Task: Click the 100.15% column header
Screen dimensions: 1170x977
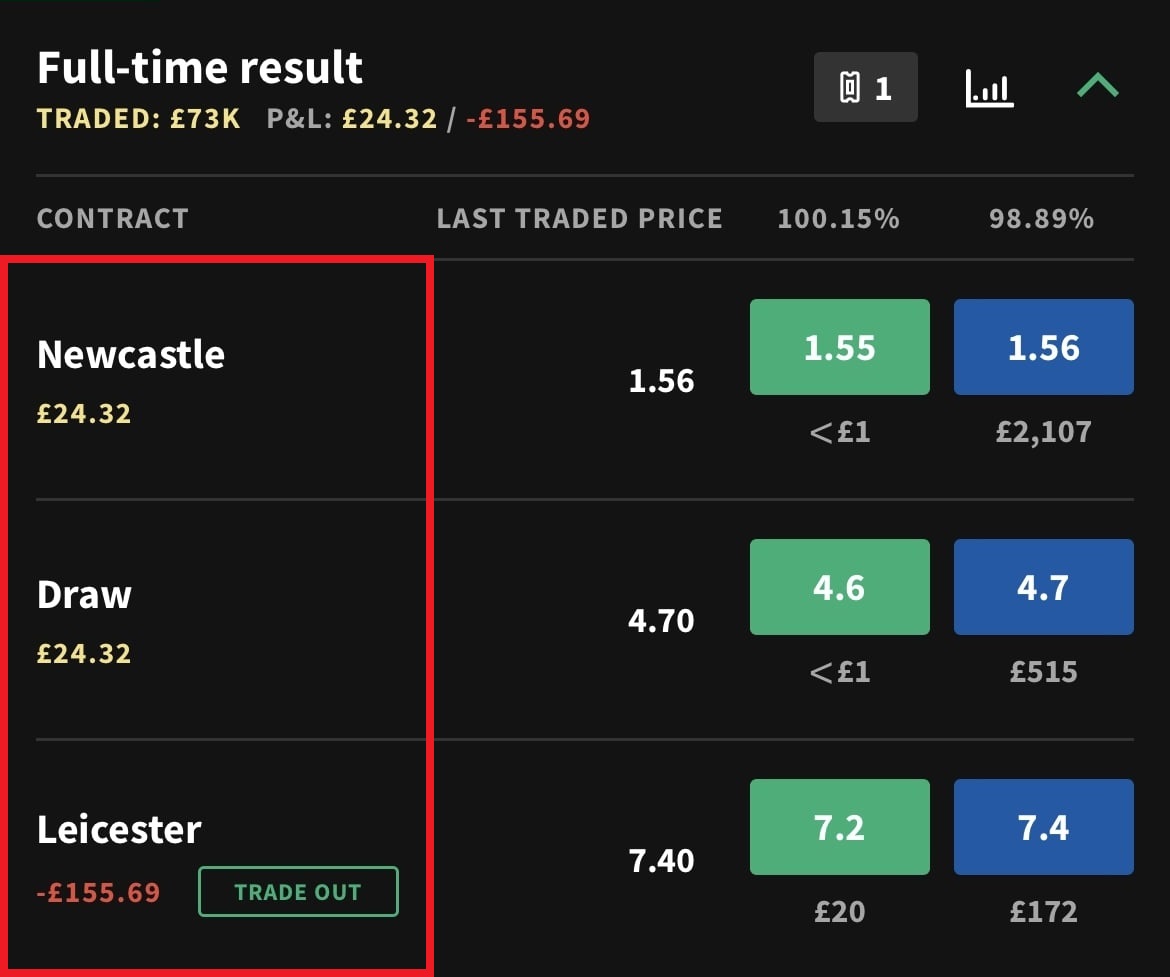Action: tap(839, 219)
